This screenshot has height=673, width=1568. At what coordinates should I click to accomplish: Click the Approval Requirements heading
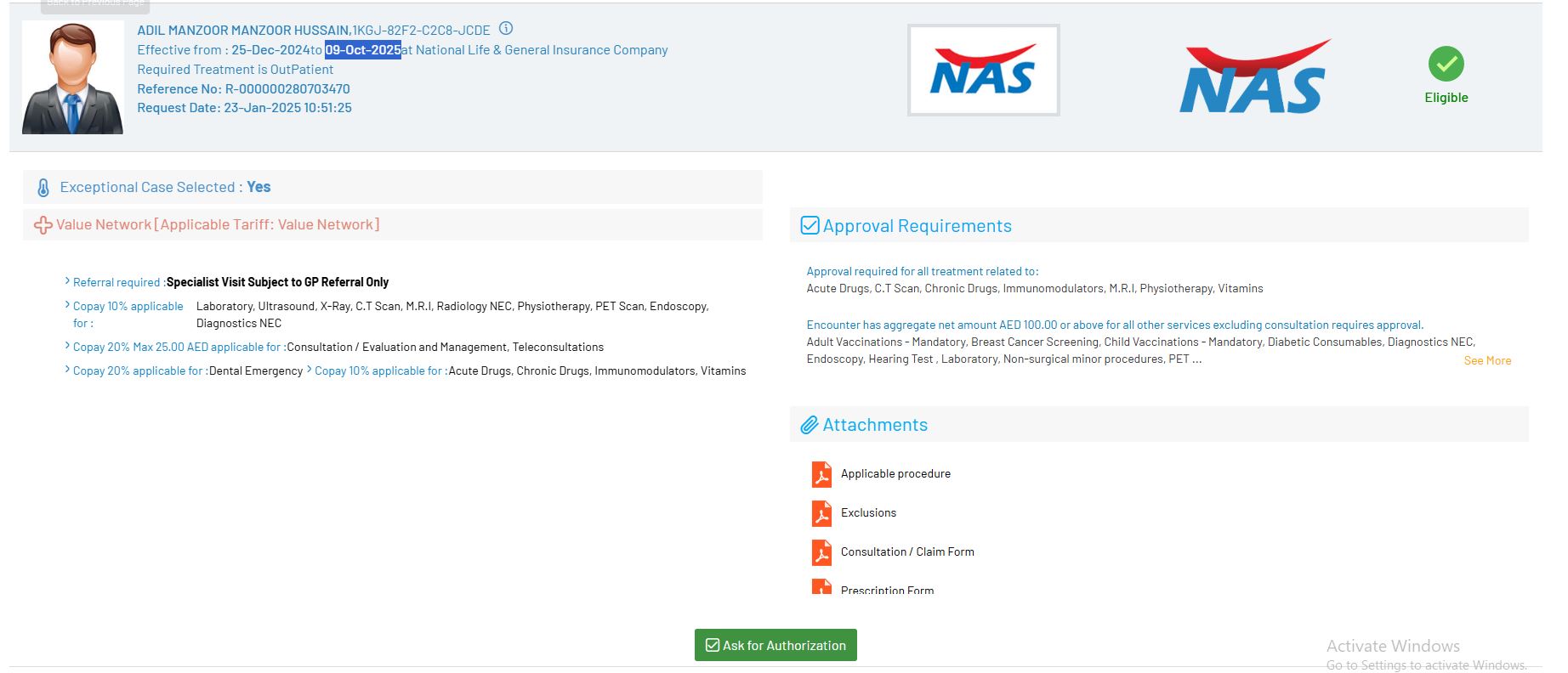click(918, 226)
